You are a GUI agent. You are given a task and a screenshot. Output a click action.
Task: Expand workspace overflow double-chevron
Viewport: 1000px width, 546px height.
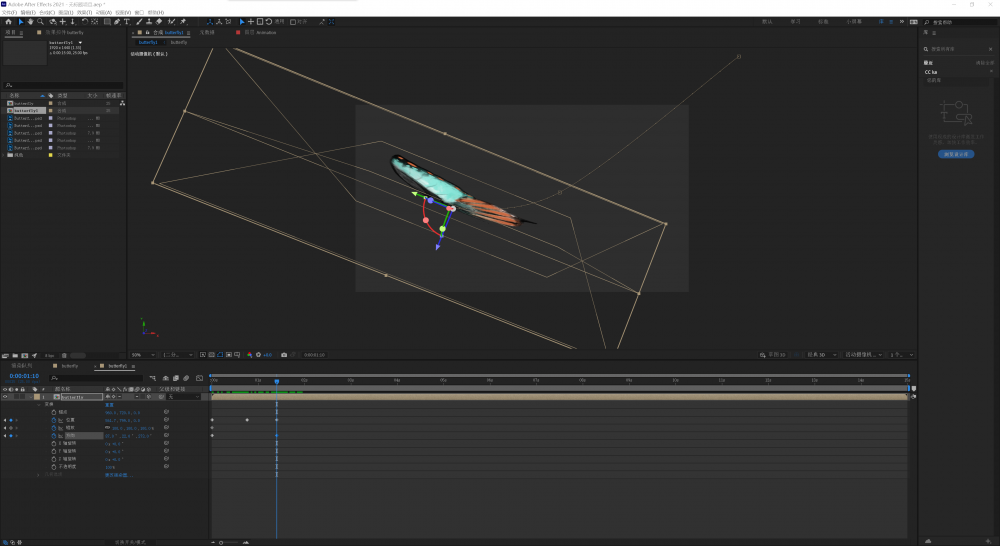902,22
